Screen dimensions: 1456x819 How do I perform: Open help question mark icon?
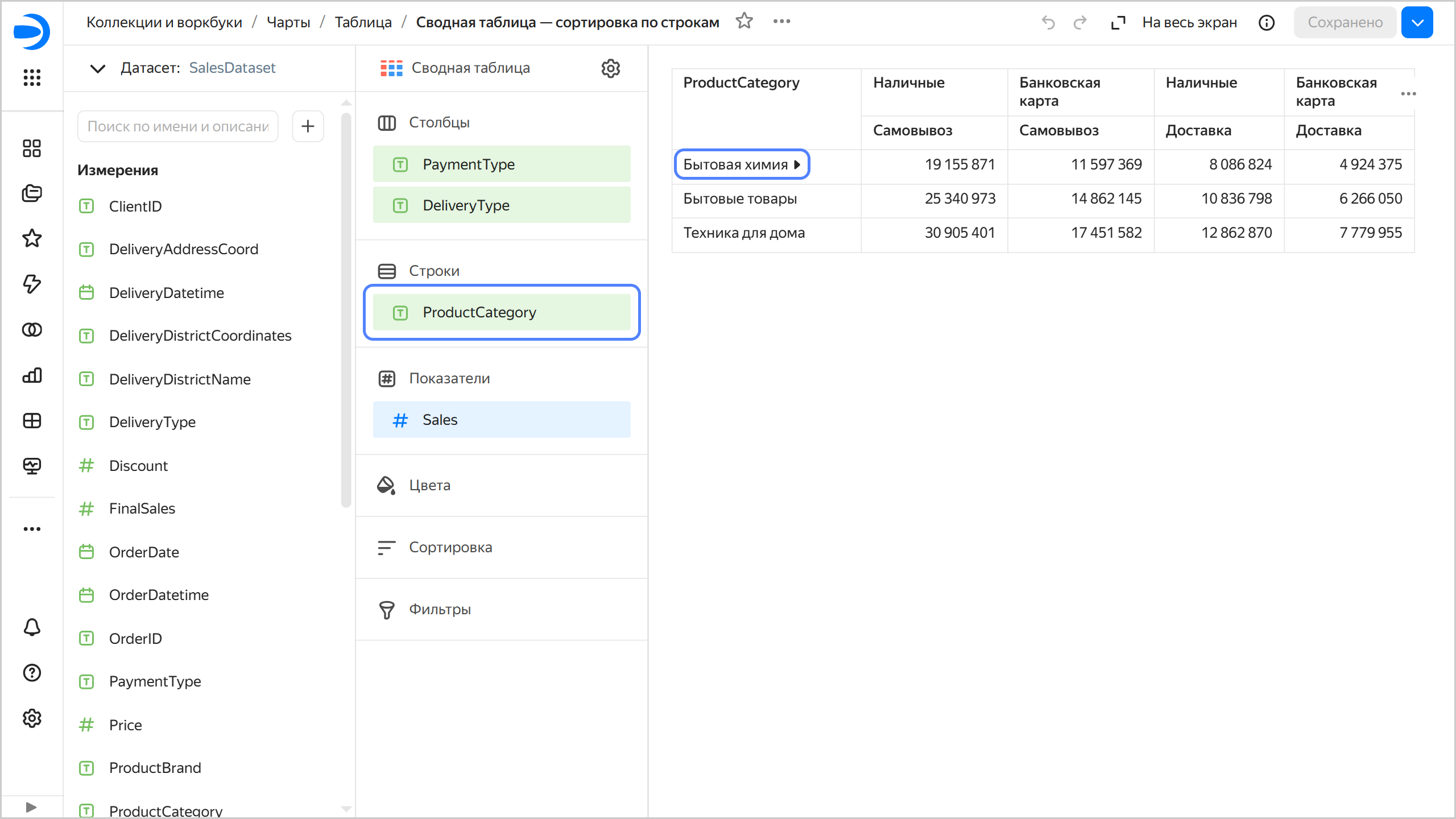tap(32, 673)
